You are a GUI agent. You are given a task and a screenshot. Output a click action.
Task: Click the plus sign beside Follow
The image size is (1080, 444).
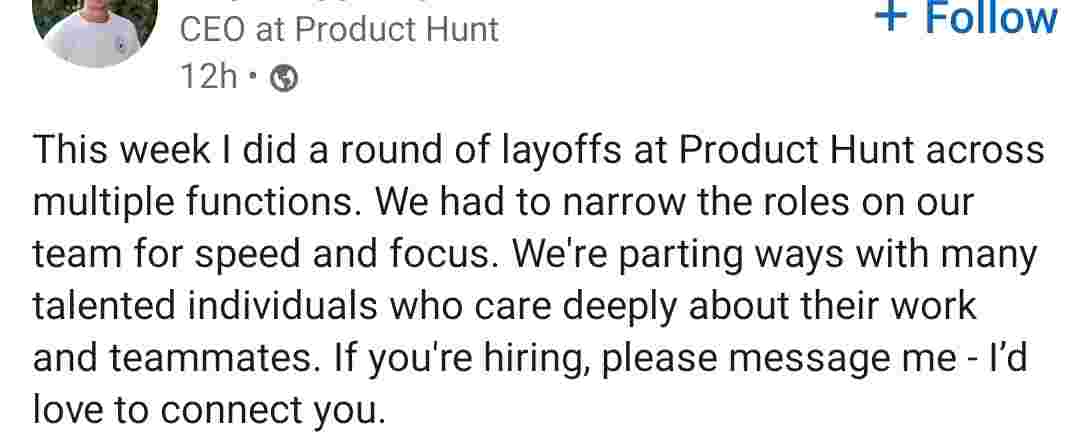pos(890,17)
